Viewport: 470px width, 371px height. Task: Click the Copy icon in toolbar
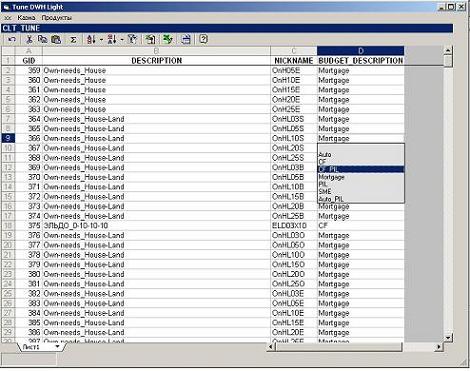pyautogui.click(x=42, y=40)
